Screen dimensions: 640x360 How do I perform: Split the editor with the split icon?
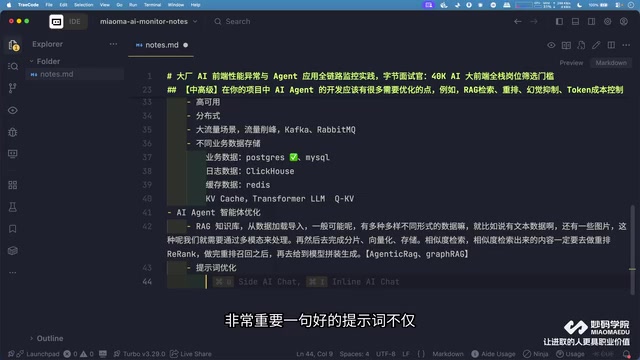611,45
